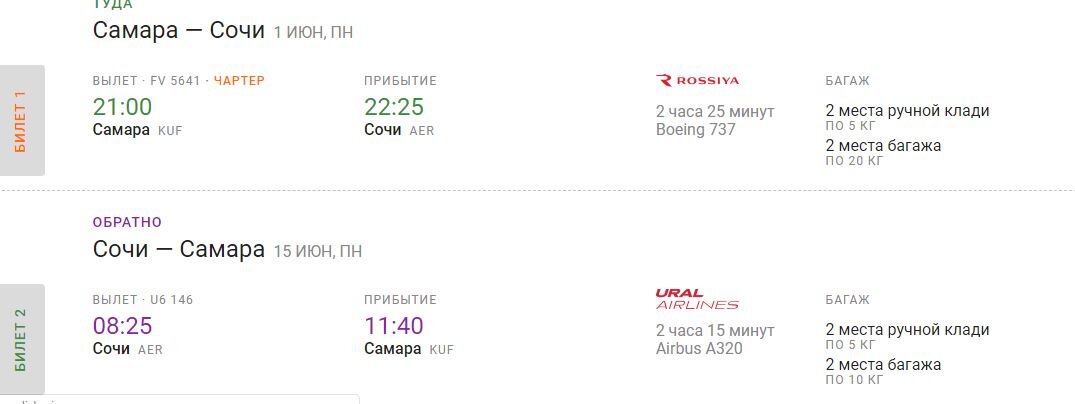
Task: Click the Сочи — Самара route heading
Action: (x=179, y=249)
